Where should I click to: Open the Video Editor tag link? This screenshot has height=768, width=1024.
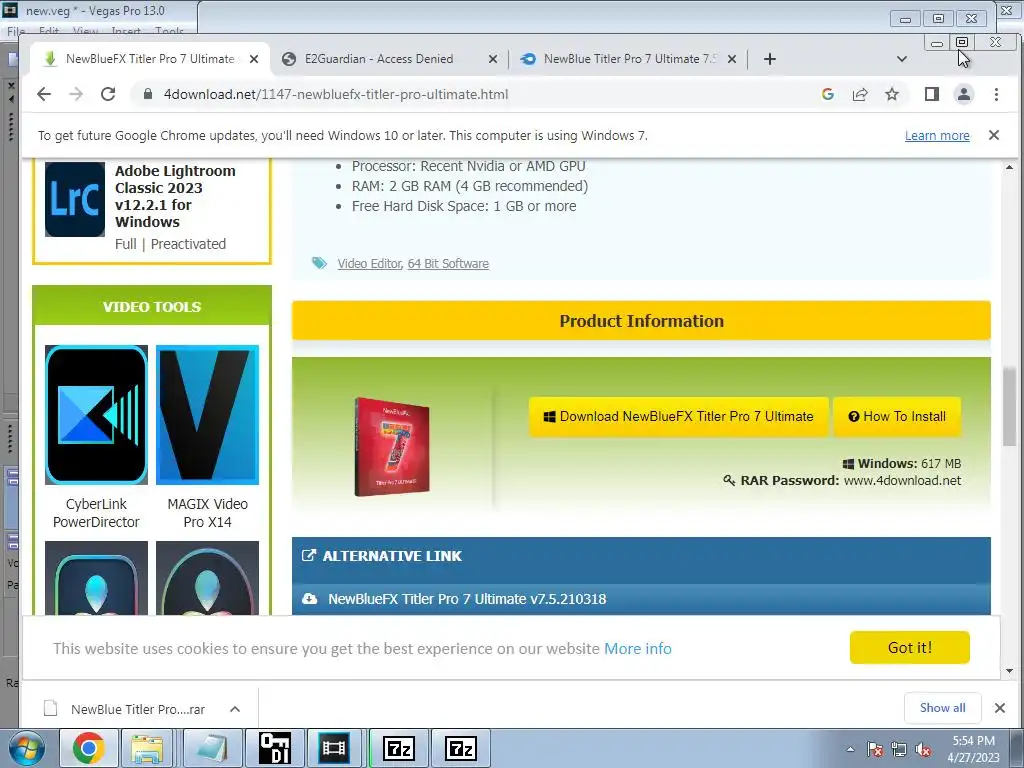pos(369,263)
